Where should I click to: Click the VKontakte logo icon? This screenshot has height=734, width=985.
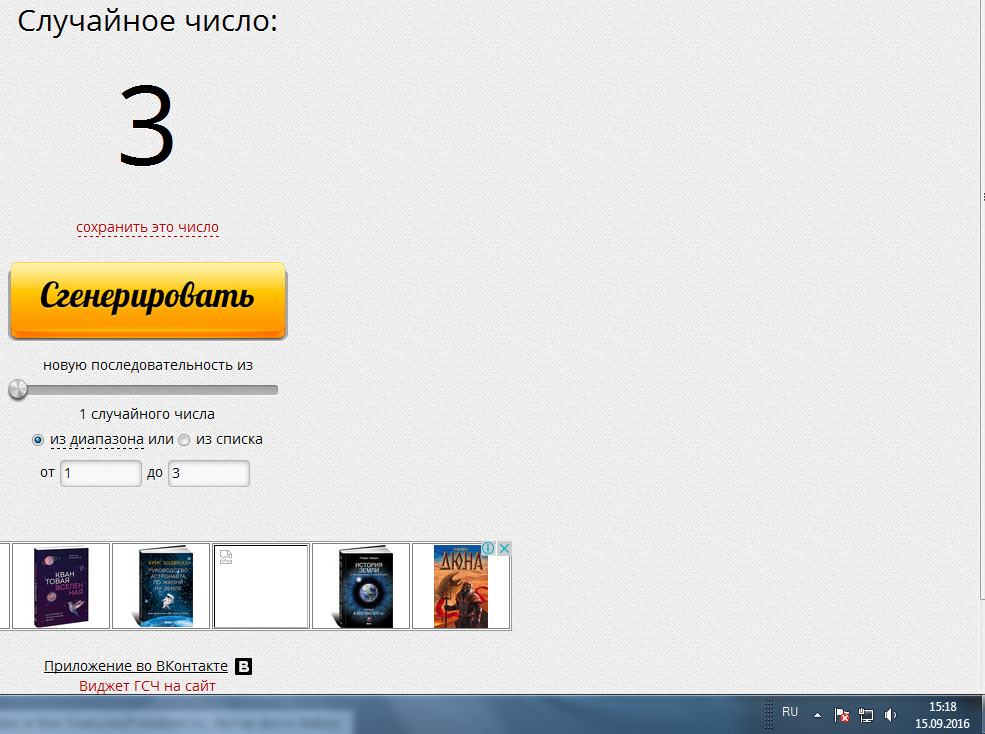pos(243,667)
